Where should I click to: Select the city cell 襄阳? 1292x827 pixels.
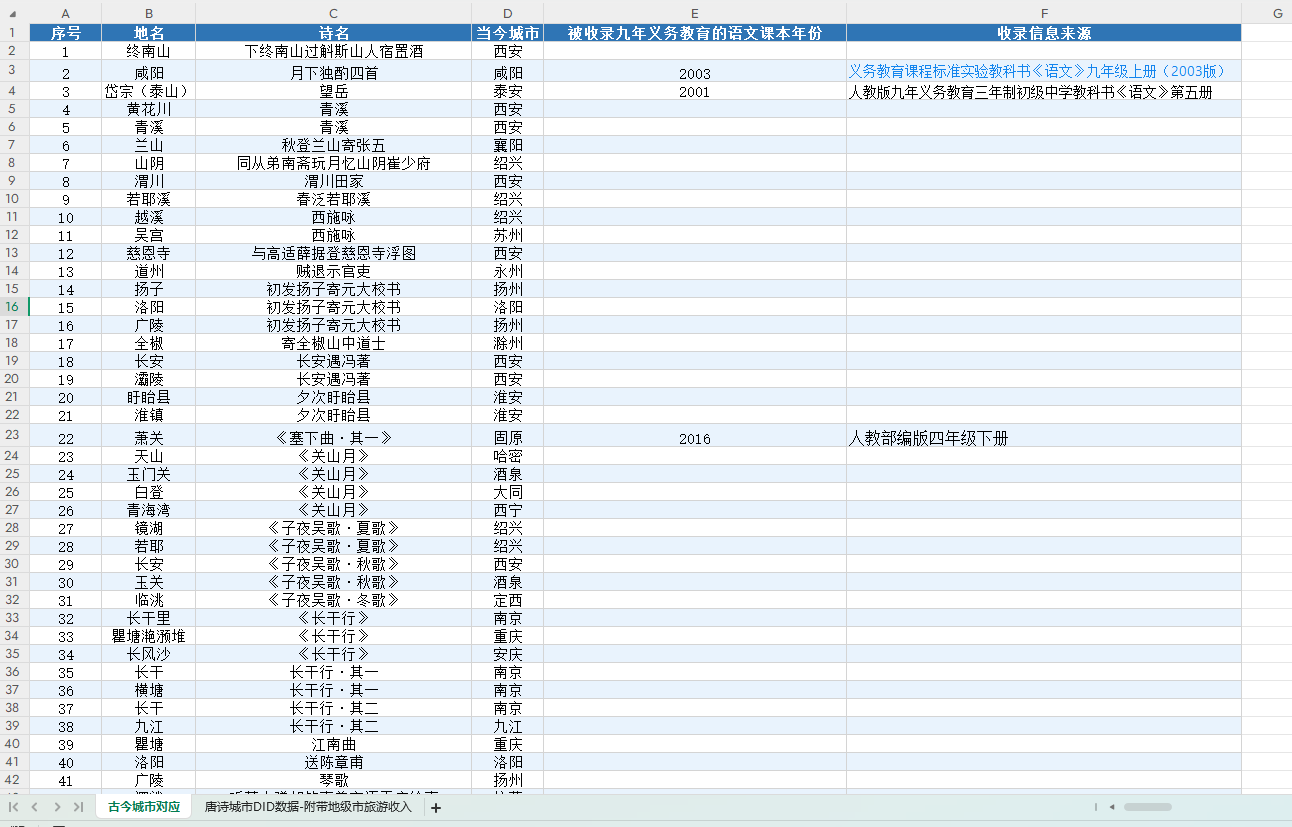[x=508, y=145]
